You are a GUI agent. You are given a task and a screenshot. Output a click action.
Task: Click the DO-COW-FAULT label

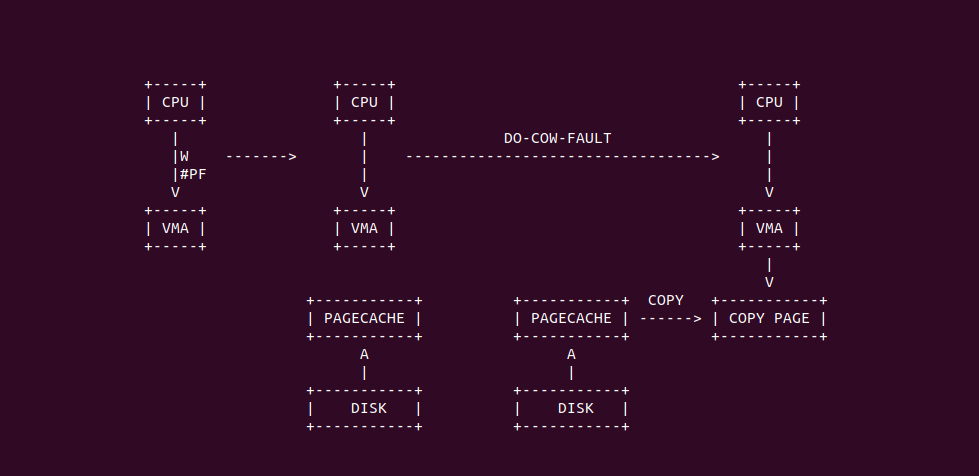pos(558,138)
